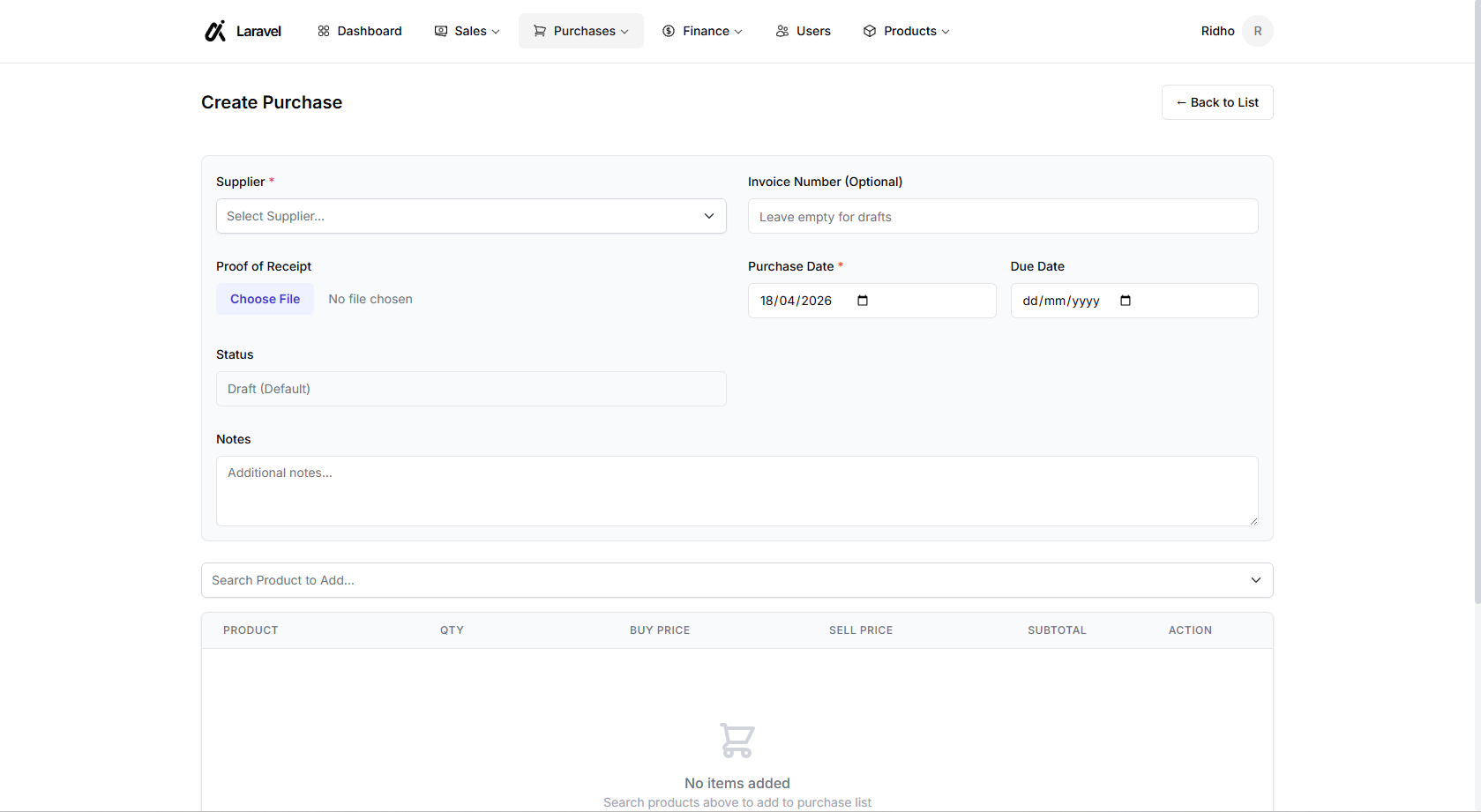This screenshot has height=812, width=1481.
Task: Click the notes textarea resize handle
Action: pyautogui.click(x=1253, y=521)
